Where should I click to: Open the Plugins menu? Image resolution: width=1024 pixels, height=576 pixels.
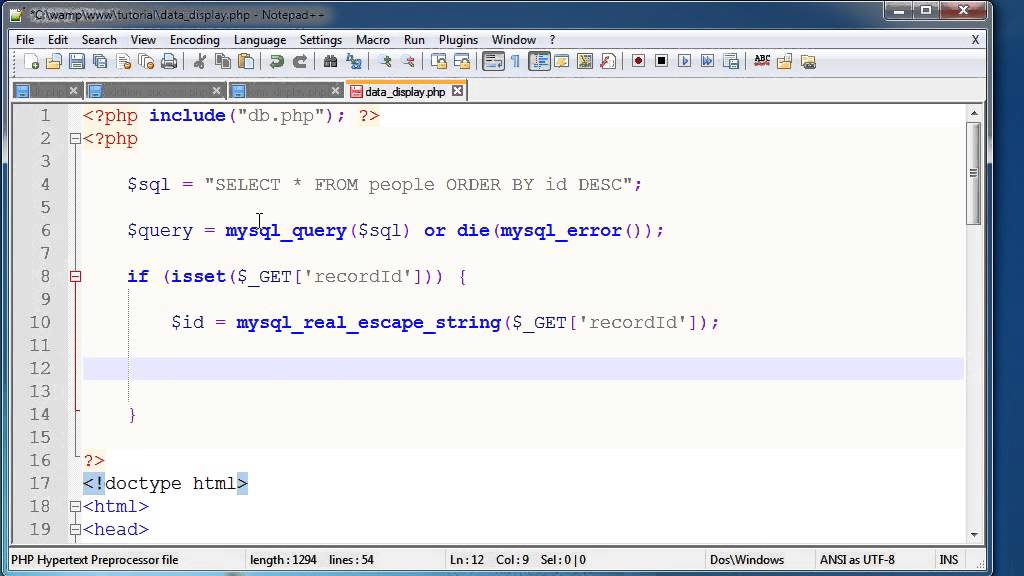(x=458, y=40)
